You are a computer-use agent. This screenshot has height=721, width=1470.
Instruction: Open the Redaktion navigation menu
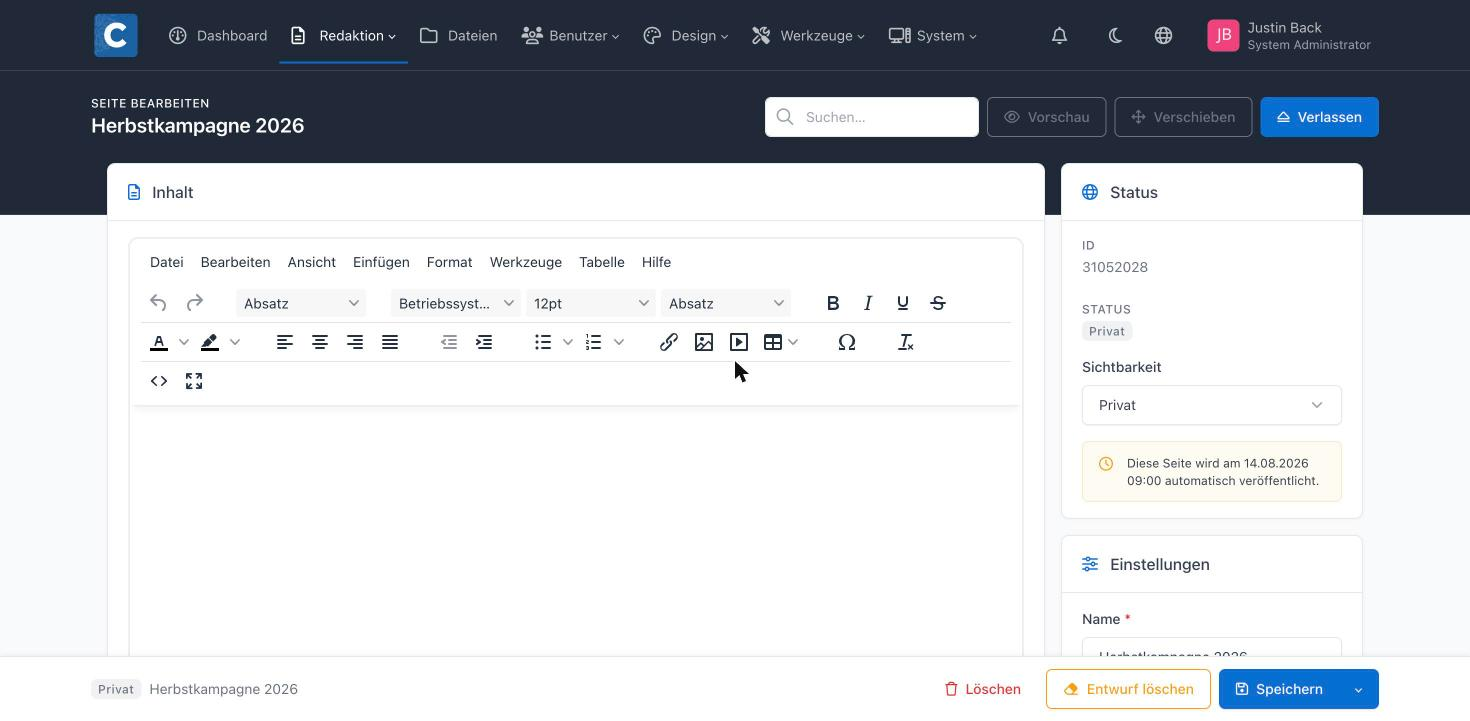pos(343,35)
